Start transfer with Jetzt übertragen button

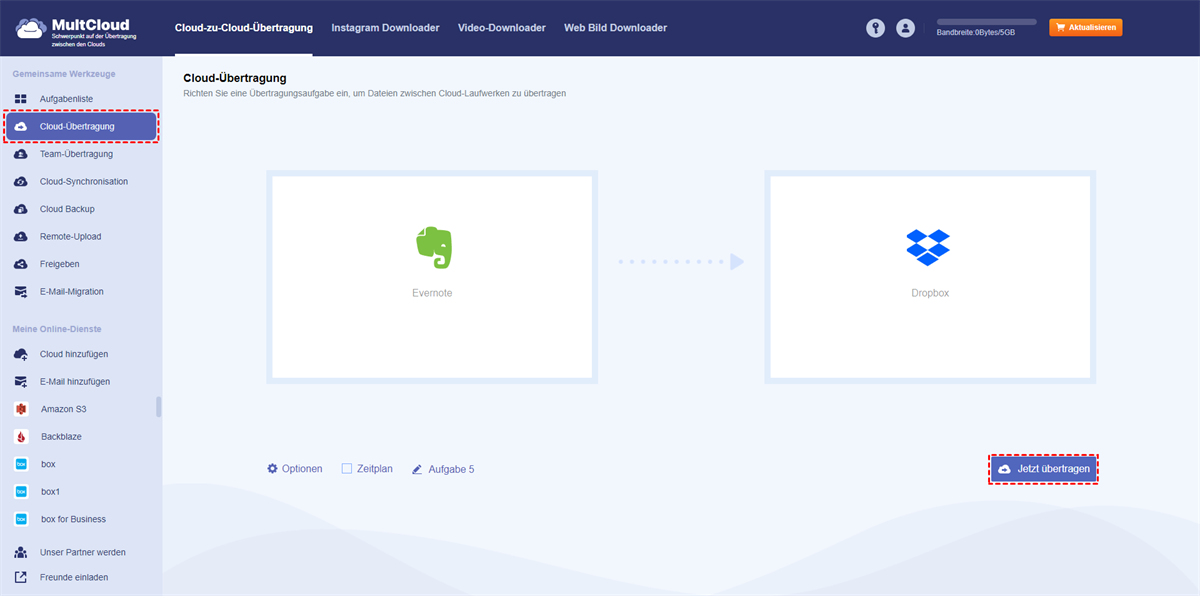pos(1043,468)
